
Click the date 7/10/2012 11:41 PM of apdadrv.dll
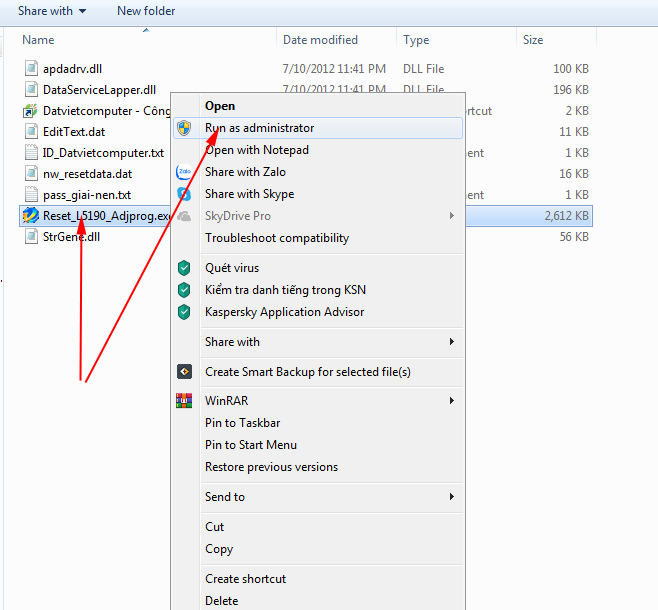(334, 69)
